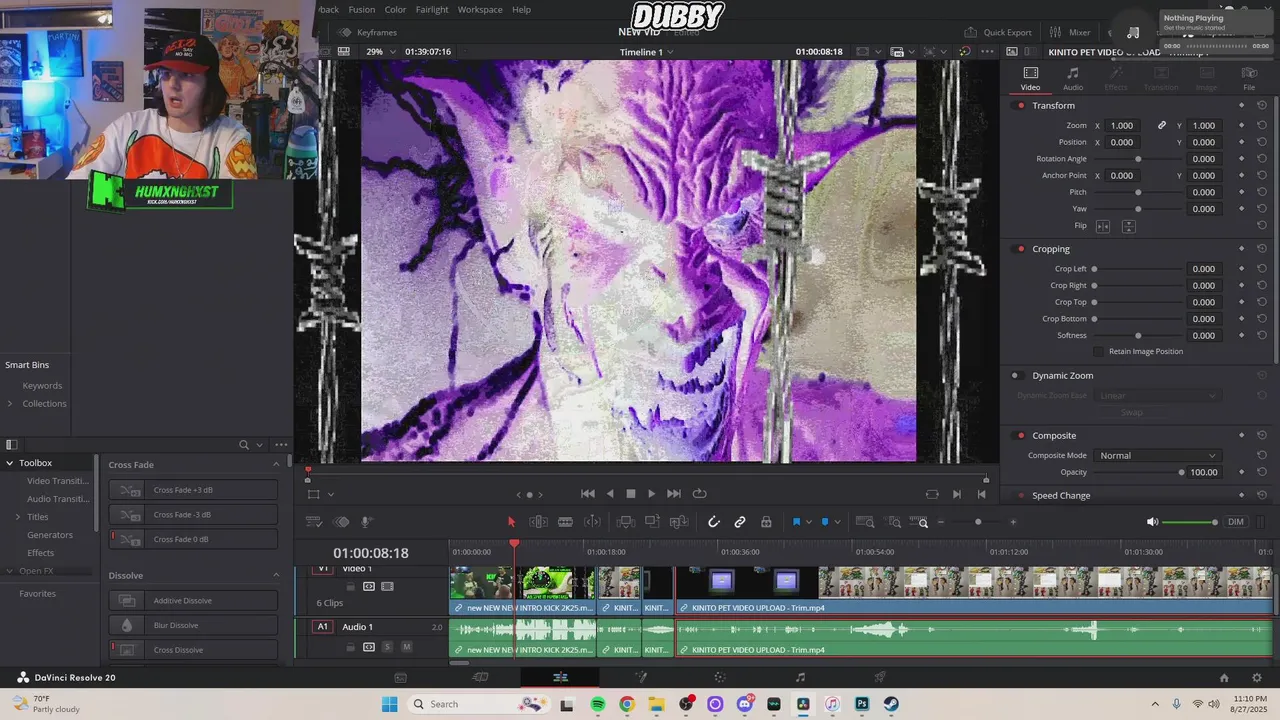Expand the Collections smart bin
The width and height of the screenshot is (1280, 720).
[x=10, y=404]
